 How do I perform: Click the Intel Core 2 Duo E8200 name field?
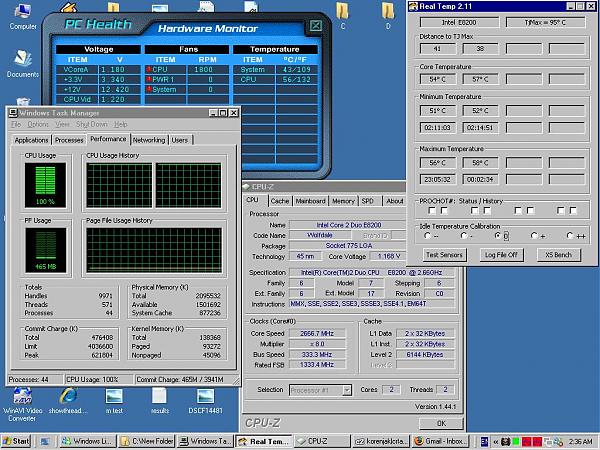click(348, 225)
